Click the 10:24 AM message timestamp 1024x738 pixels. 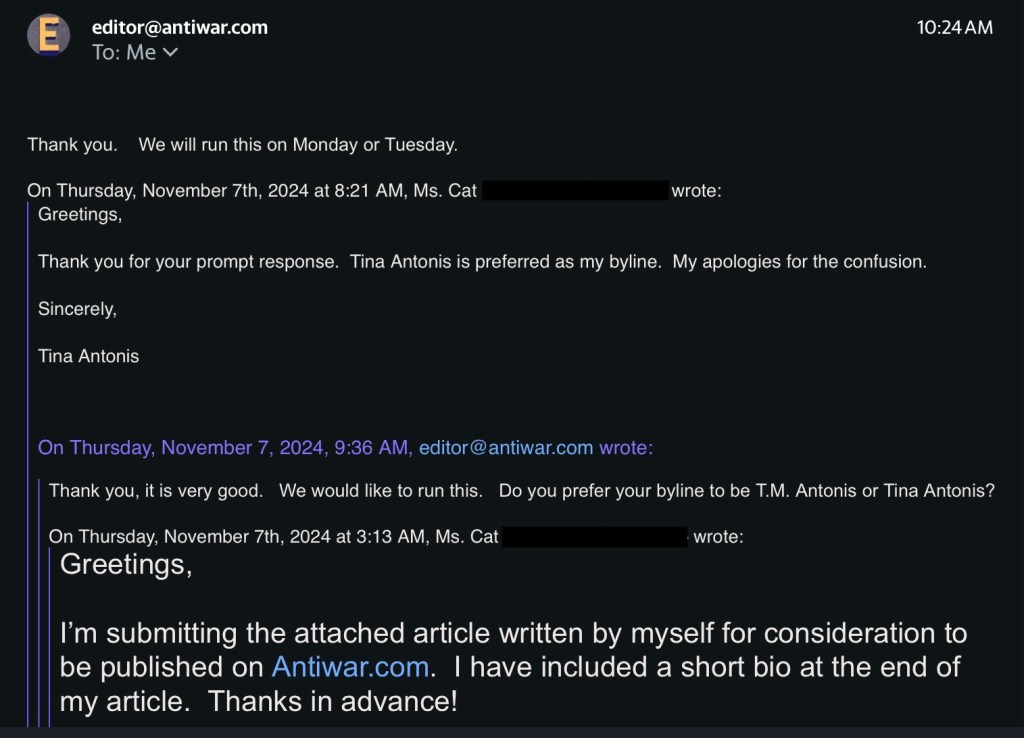[955, 28]
